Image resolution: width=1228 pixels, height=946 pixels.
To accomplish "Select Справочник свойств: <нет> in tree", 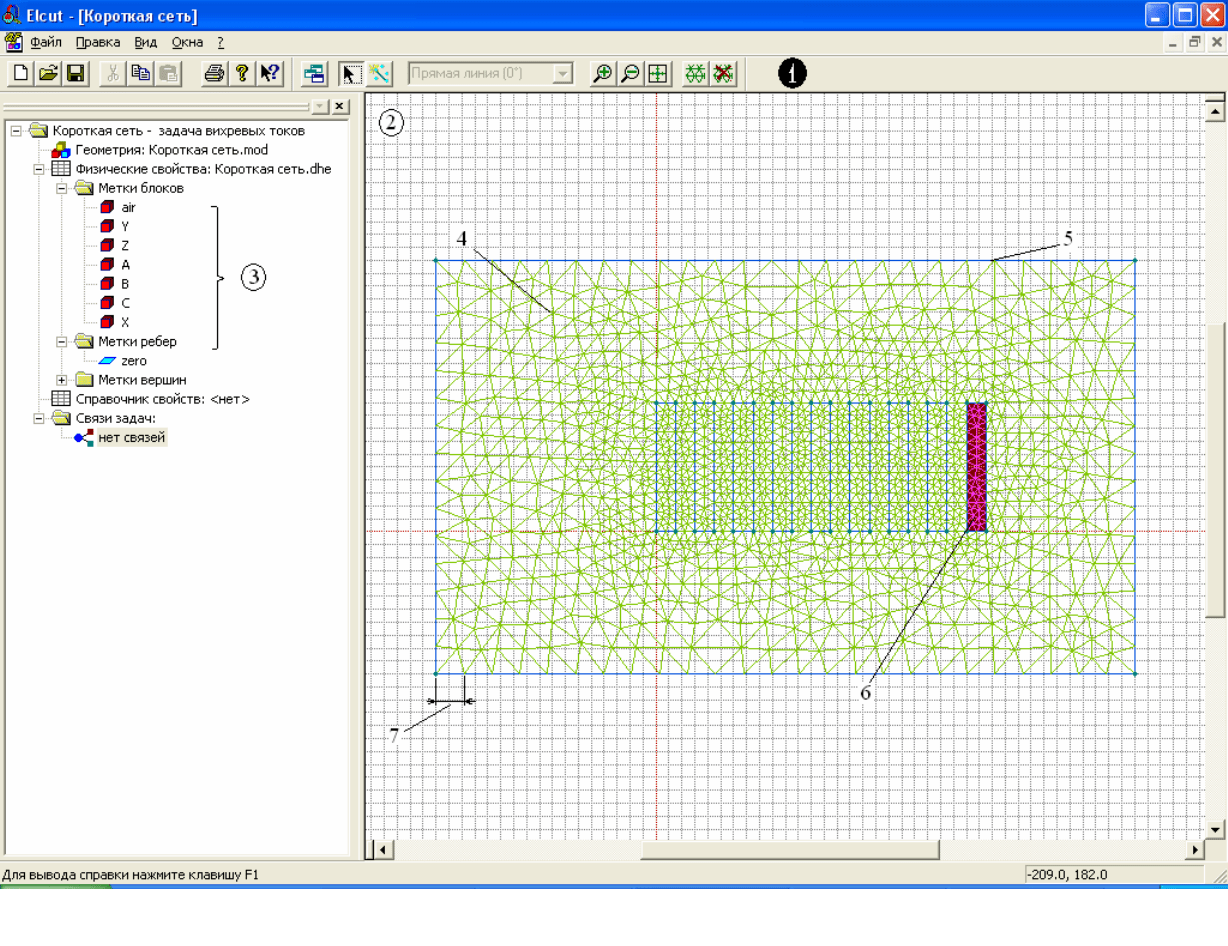I will (163, 399).
